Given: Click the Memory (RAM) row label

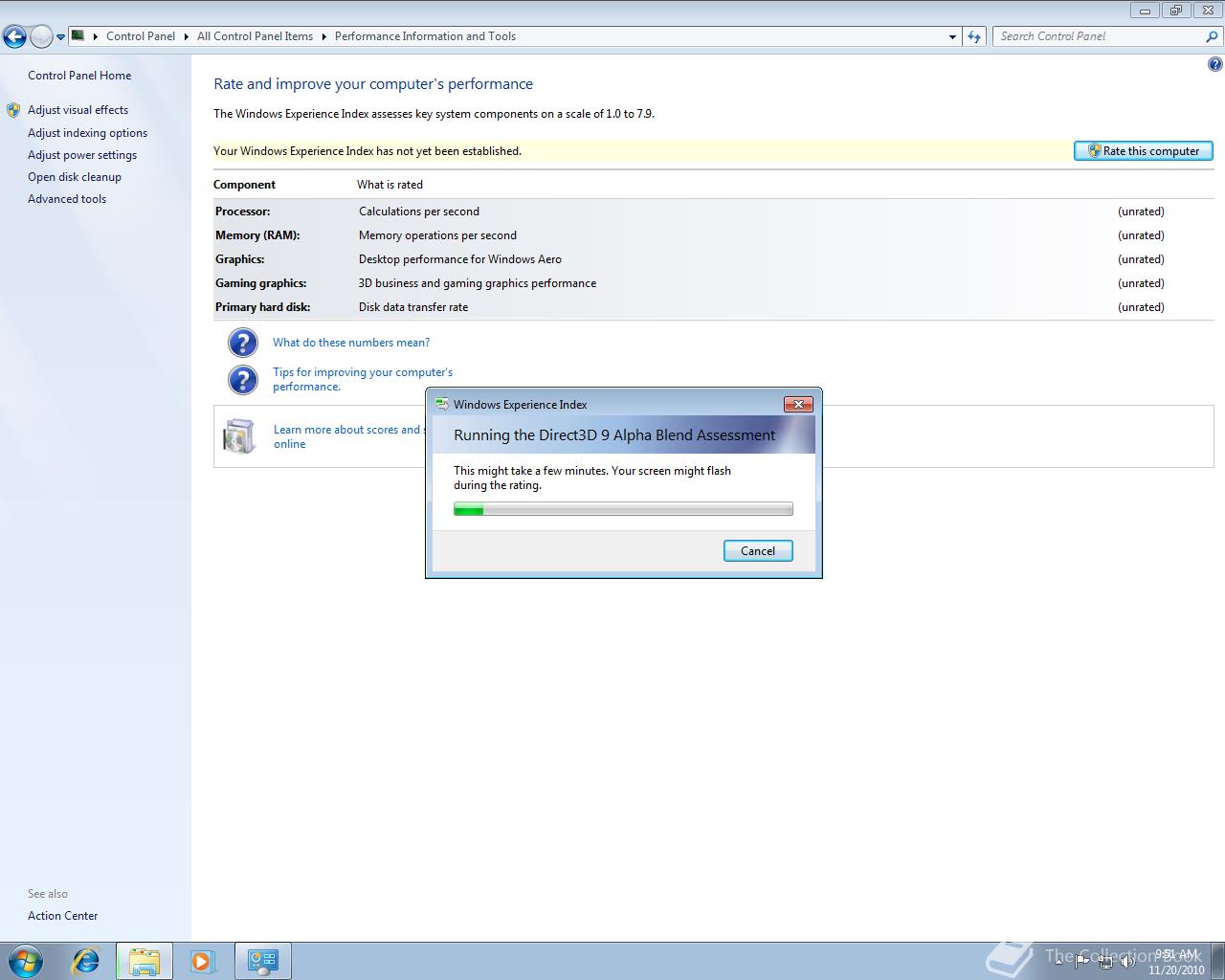Looking at the screenshot, I should coord(257,235).
